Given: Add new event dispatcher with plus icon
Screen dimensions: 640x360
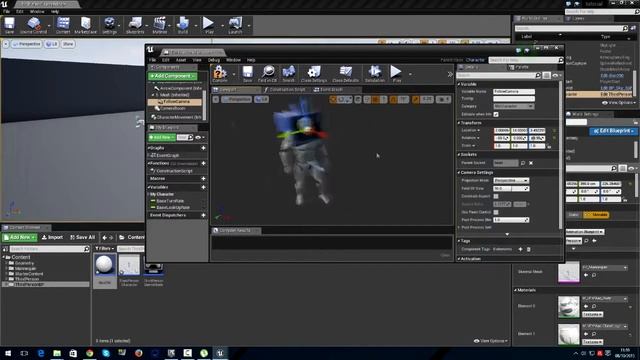Looking at the screenshot, I should (x=203, y=215).
